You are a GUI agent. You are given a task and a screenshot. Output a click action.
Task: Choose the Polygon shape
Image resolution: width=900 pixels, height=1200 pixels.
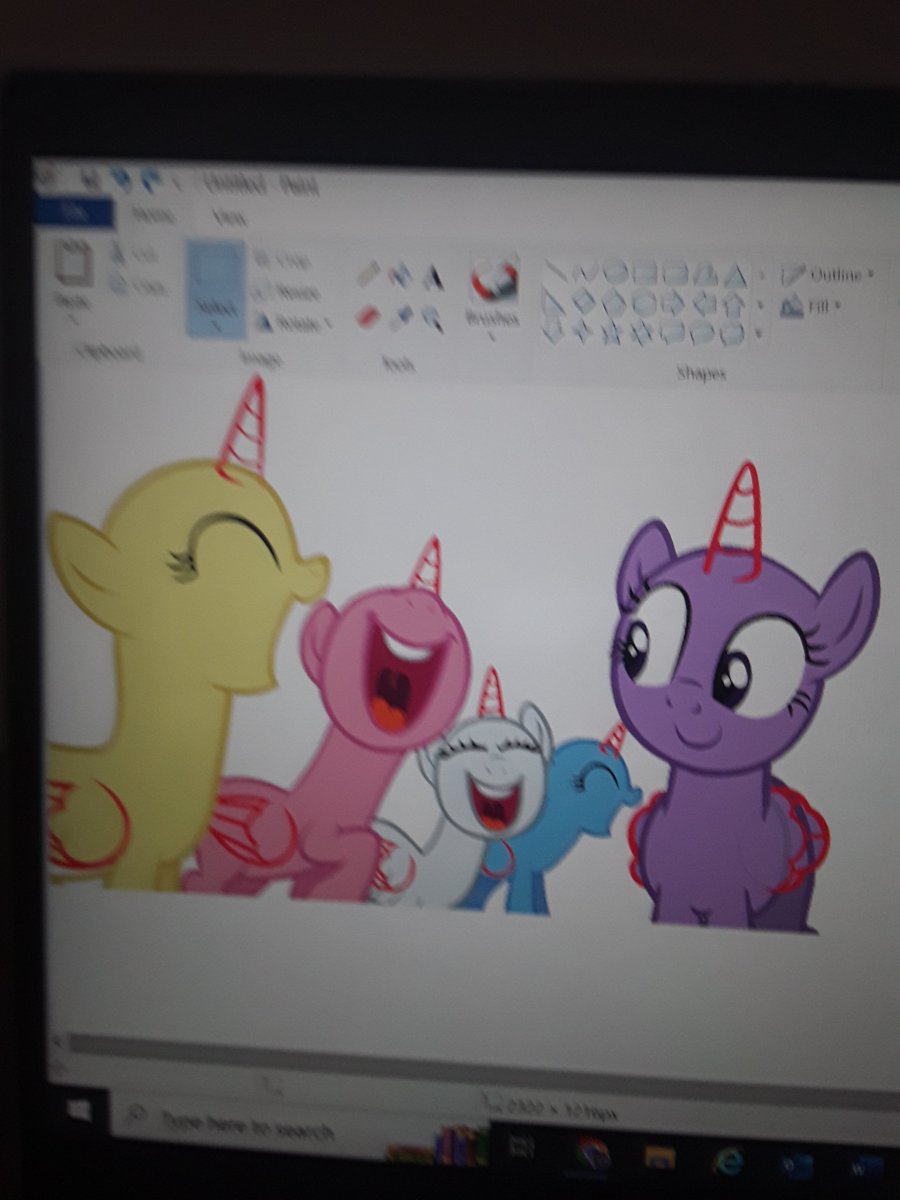[705, 272]
